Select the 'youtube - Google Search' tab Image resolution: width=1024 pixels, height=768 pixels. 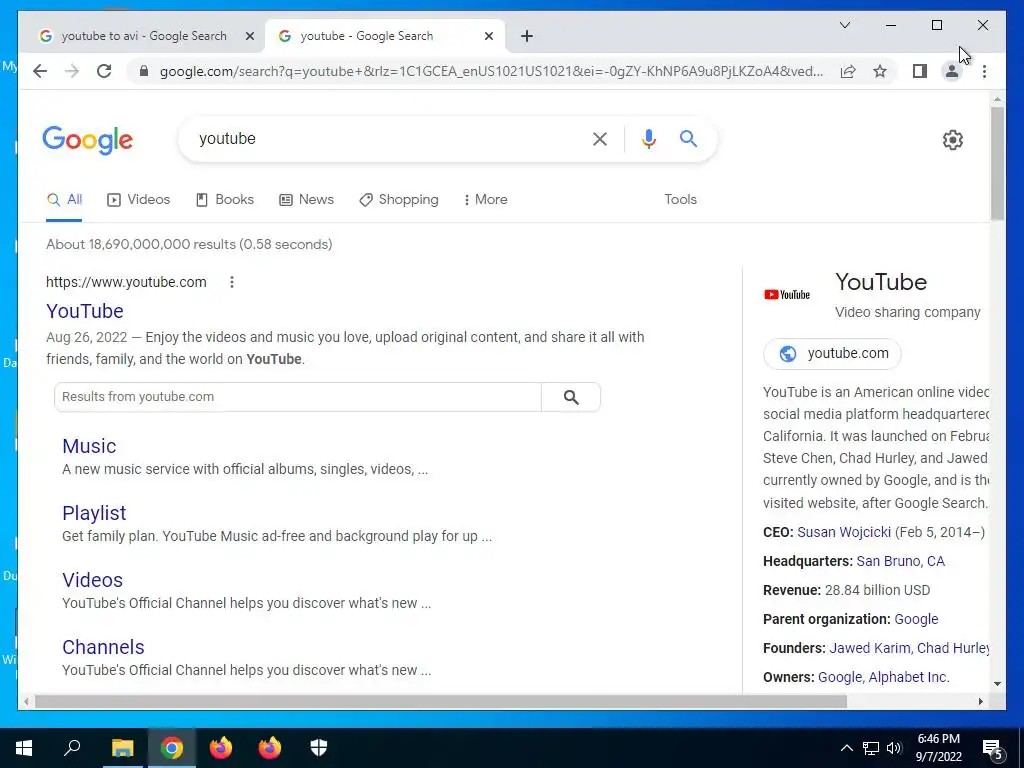click(384, 36)
